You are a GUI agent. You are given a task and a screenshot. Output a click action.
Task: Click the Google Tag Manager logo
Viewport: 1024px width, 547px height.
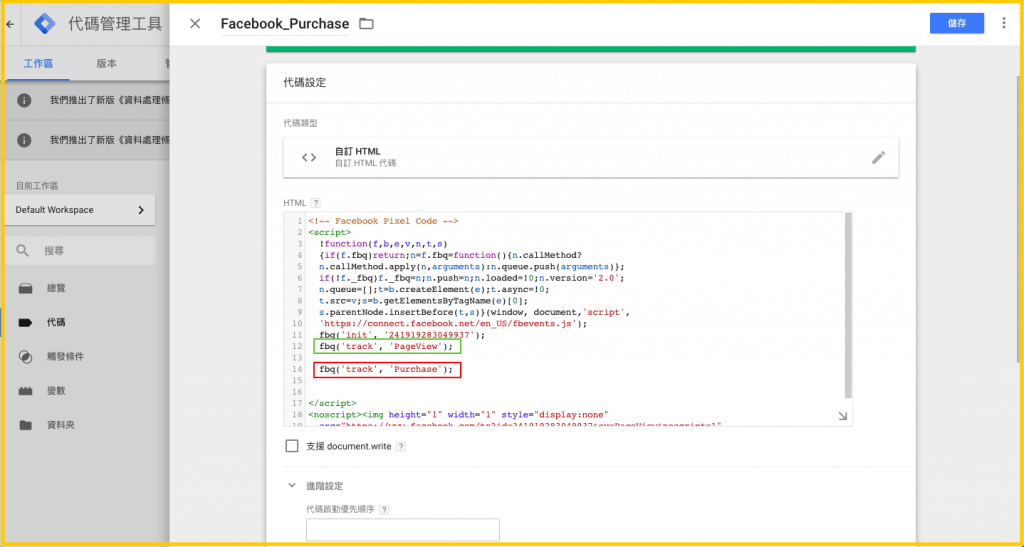click(x=46, y=24)
